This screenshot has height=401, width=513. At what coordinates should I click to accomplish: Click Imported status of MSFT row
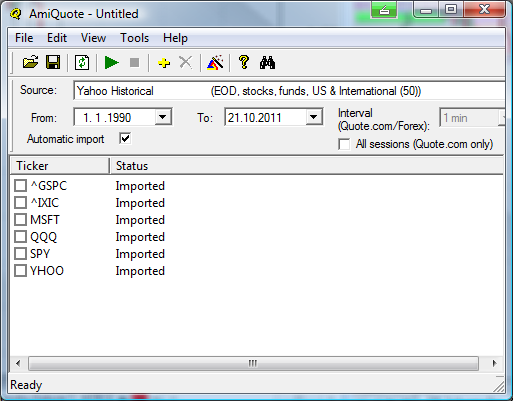pos(140,220)
